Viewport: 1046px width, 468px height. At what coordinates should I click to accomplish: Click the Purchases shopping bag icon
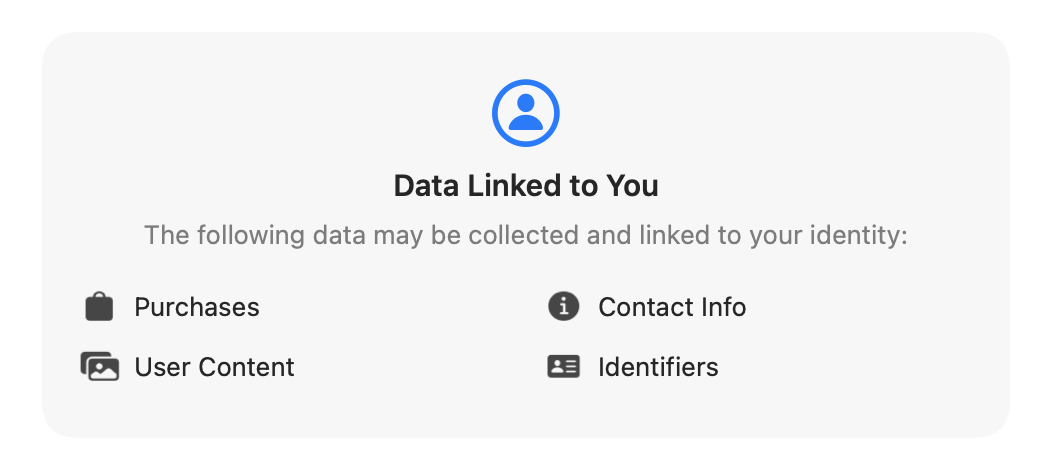coord(99,307)
